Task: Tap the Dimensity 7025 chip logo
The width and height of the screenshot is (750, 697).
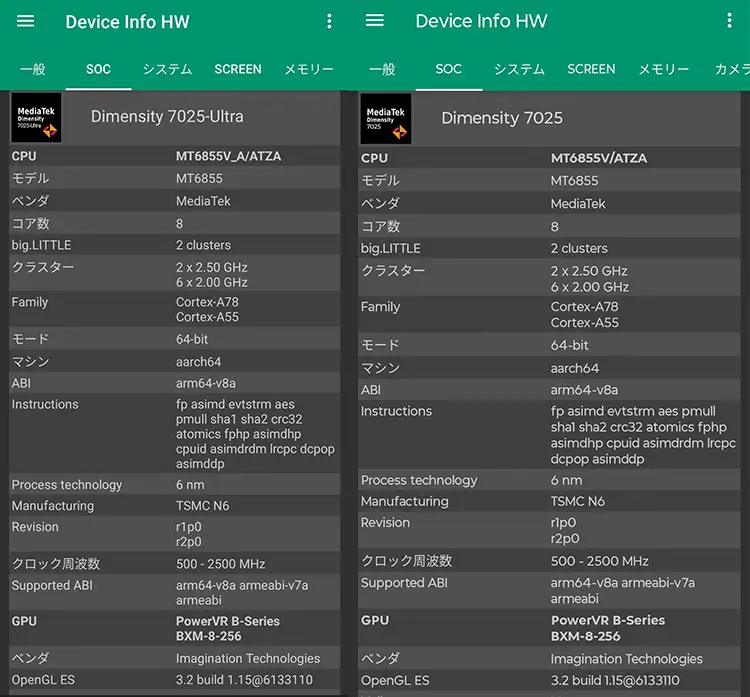Action: click(386, 119)
